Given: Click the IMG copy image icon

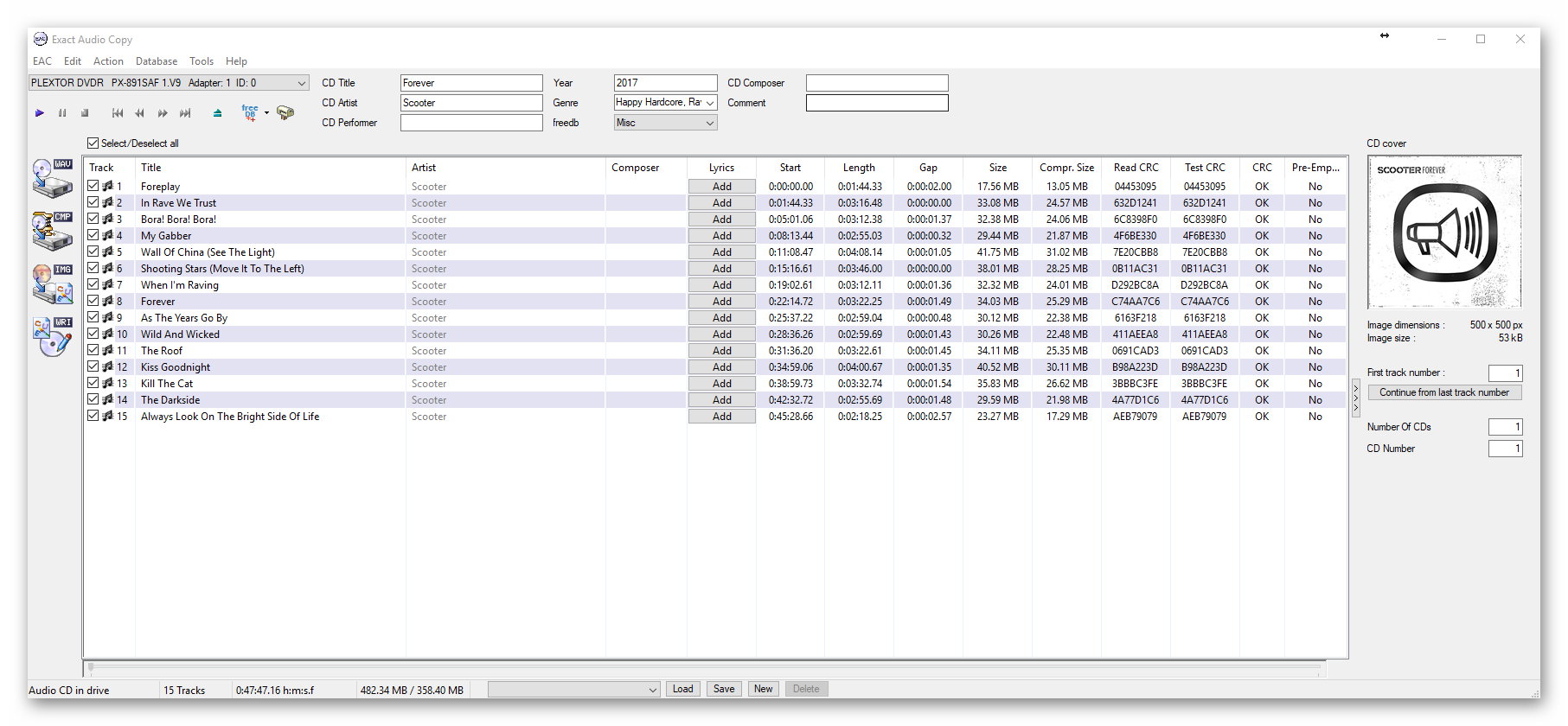Looking at the screenshot, I should pos(53,283).
